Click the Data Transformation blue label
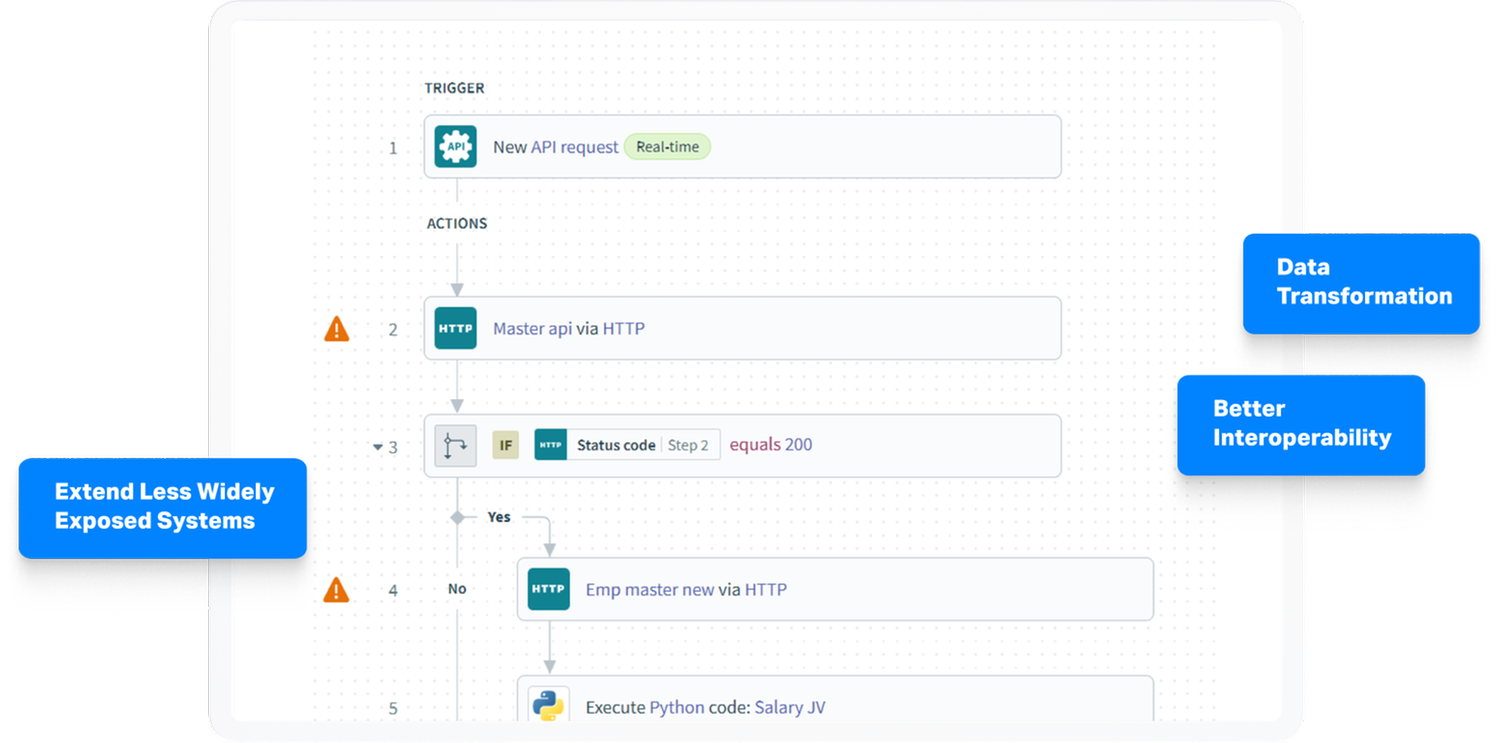This screenshot has width=1500, height=743. (x=1361, y=282)
